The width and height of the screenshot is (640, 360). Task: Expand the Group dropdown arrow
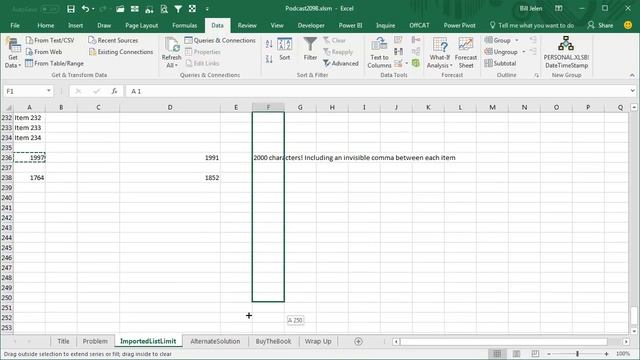coord(517,40)
